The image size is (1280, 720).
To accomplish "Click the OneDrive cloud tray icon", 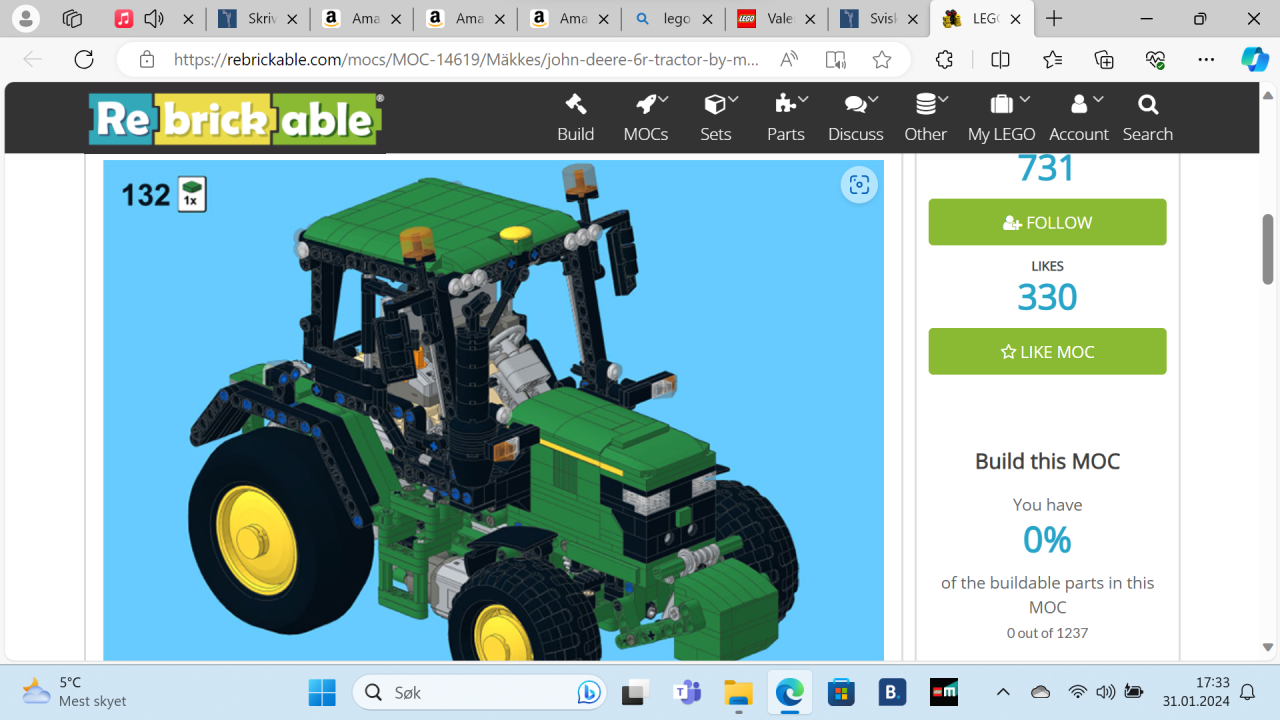I will pos(1040,692).
